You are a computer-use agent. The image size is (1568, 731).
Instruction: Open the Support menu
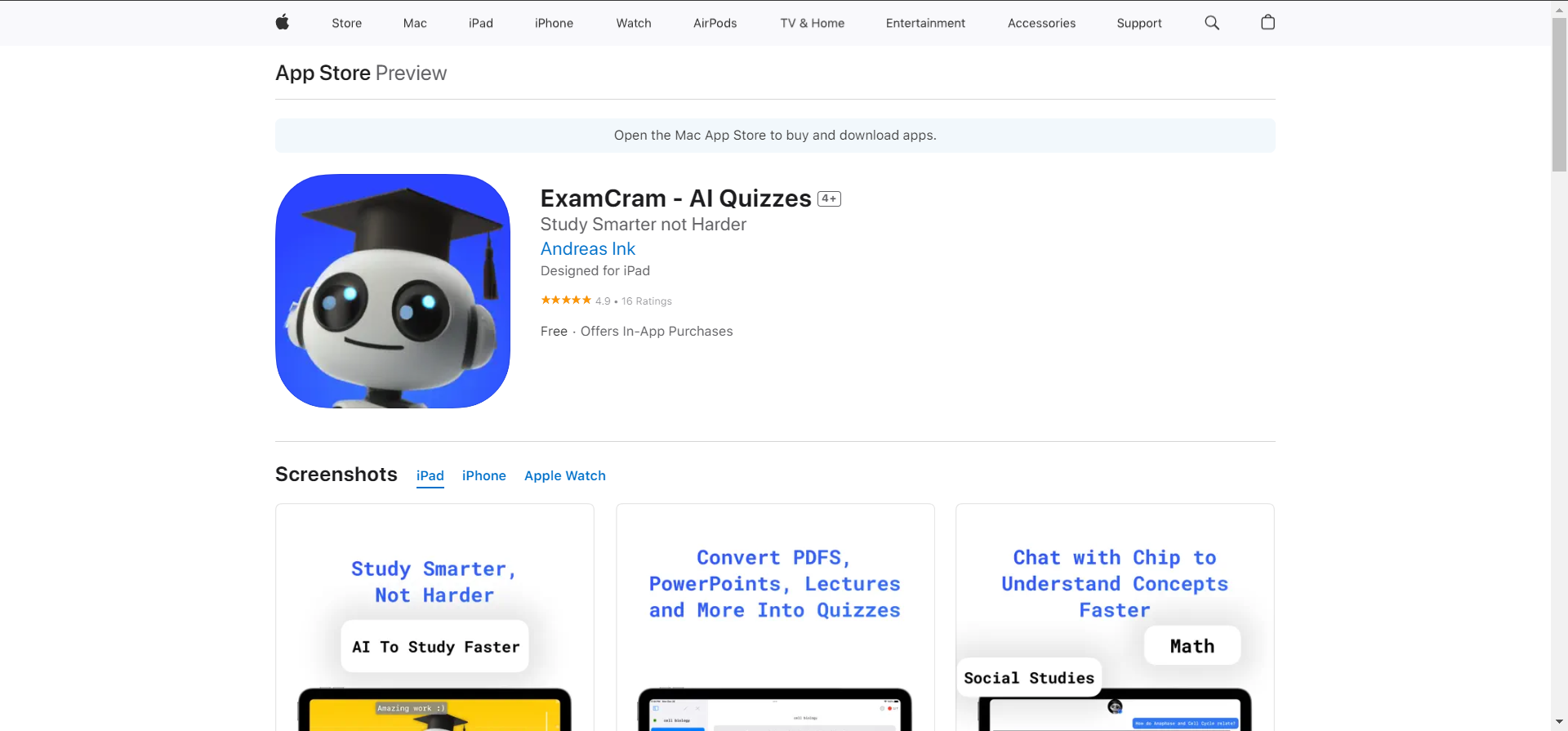click(1139, 23)
